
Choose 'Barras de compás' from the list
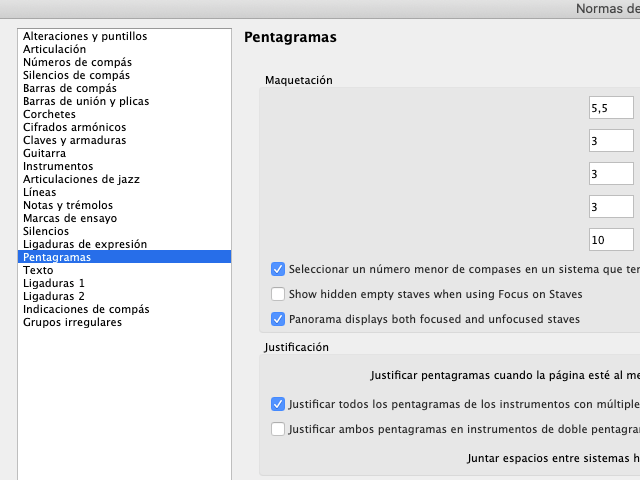pyautogui.click(x=70, y=88)
